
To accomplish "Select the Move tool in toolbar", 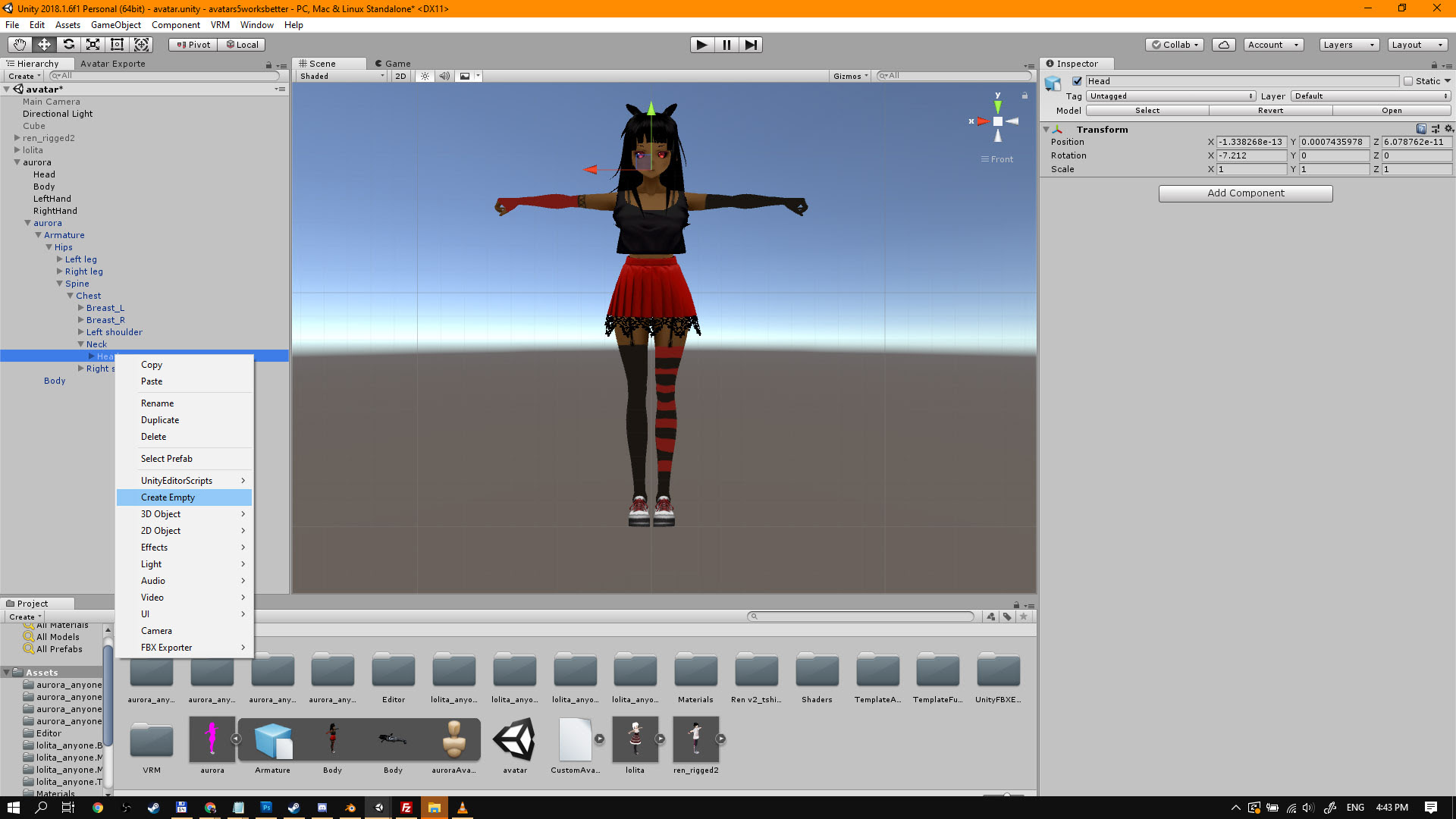I will (x=44, y=45).
